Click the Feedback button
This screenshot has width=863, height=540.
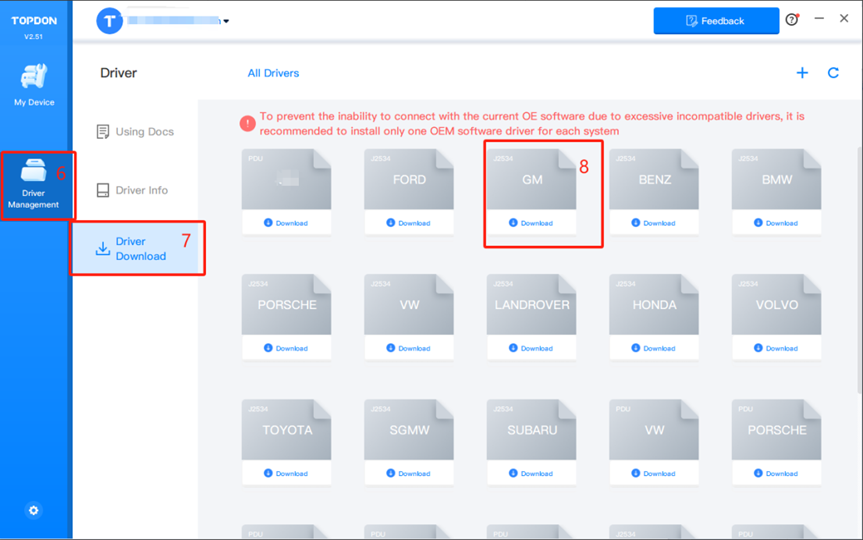[x=716, y=21]
